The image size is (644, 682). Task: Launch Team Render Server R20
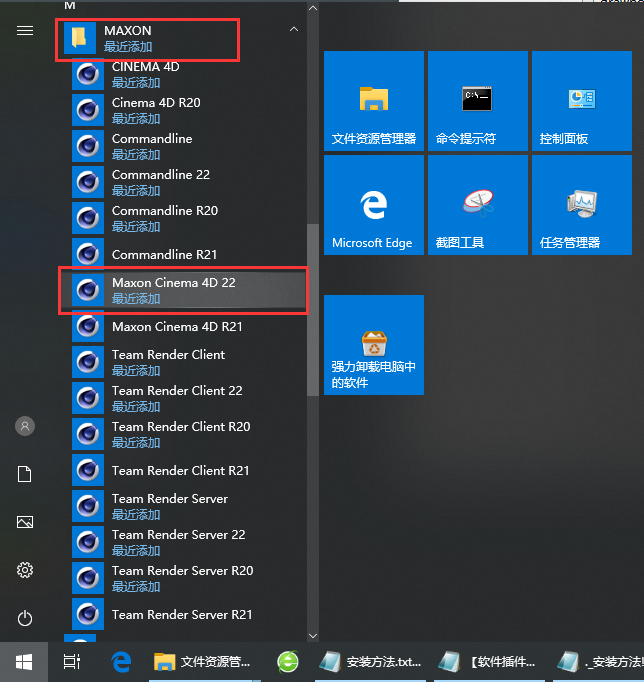182,578
